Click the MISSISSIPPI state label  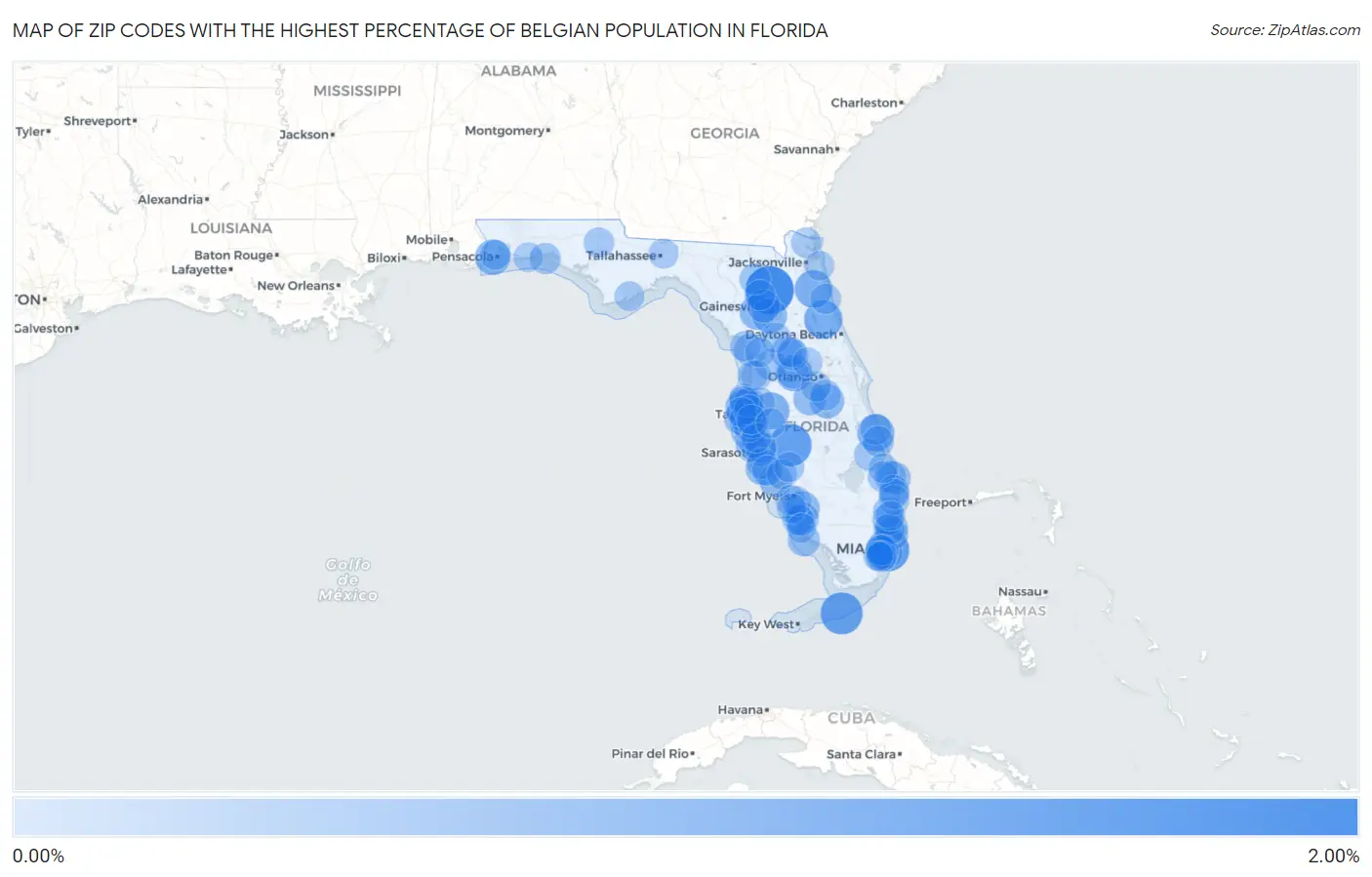pyautogui.click(x=357, y=91)
